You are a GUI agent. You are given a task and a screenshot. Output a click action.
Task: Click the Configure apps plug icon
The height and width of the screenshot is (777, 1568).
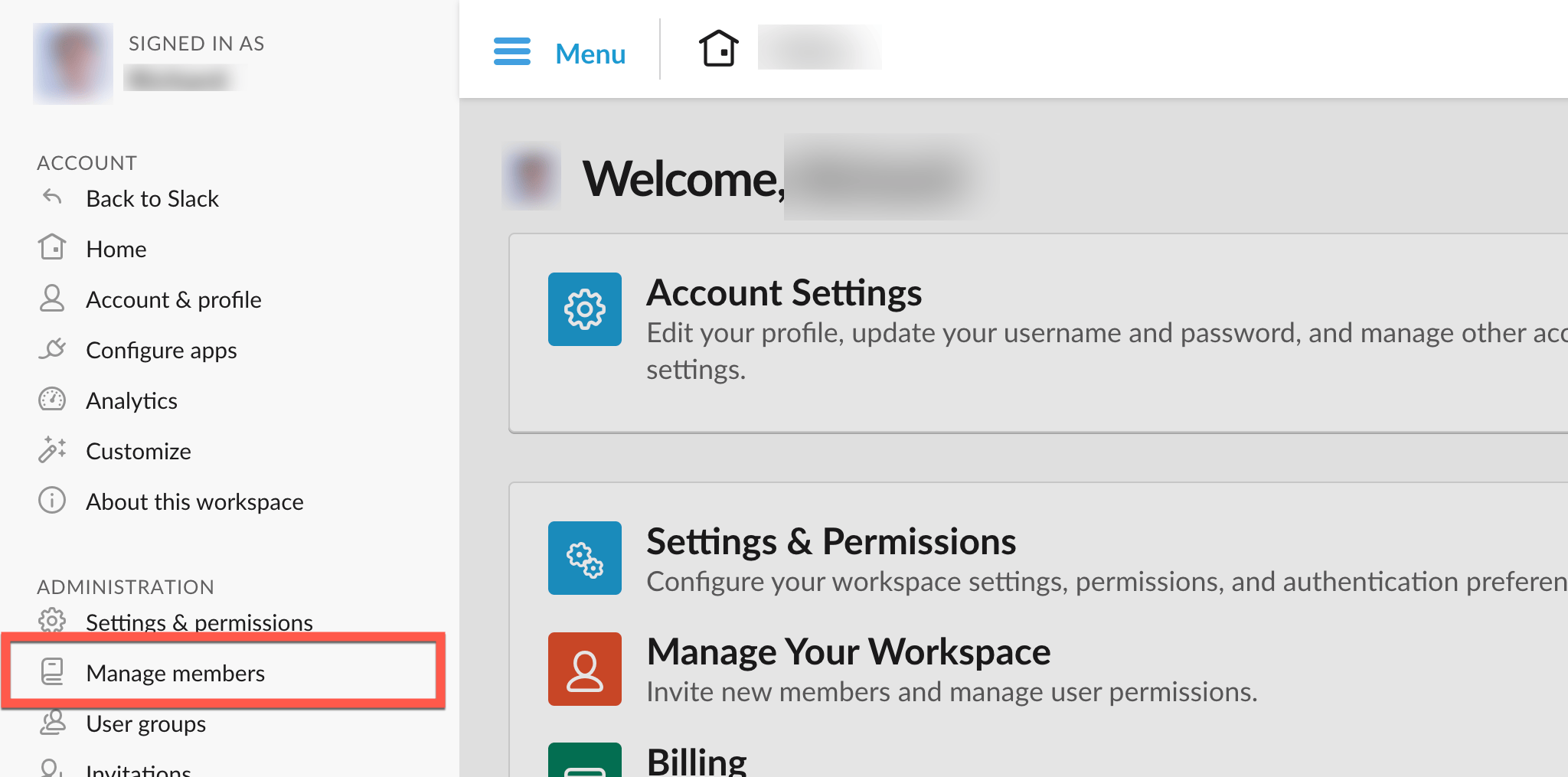coord(52,348)
